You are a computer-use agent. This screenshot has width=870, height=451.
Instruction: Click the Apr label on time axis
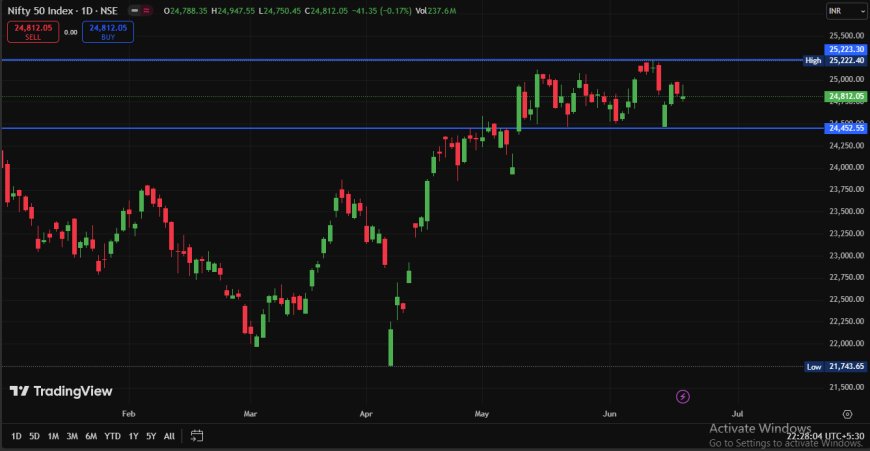click(366, 414)
